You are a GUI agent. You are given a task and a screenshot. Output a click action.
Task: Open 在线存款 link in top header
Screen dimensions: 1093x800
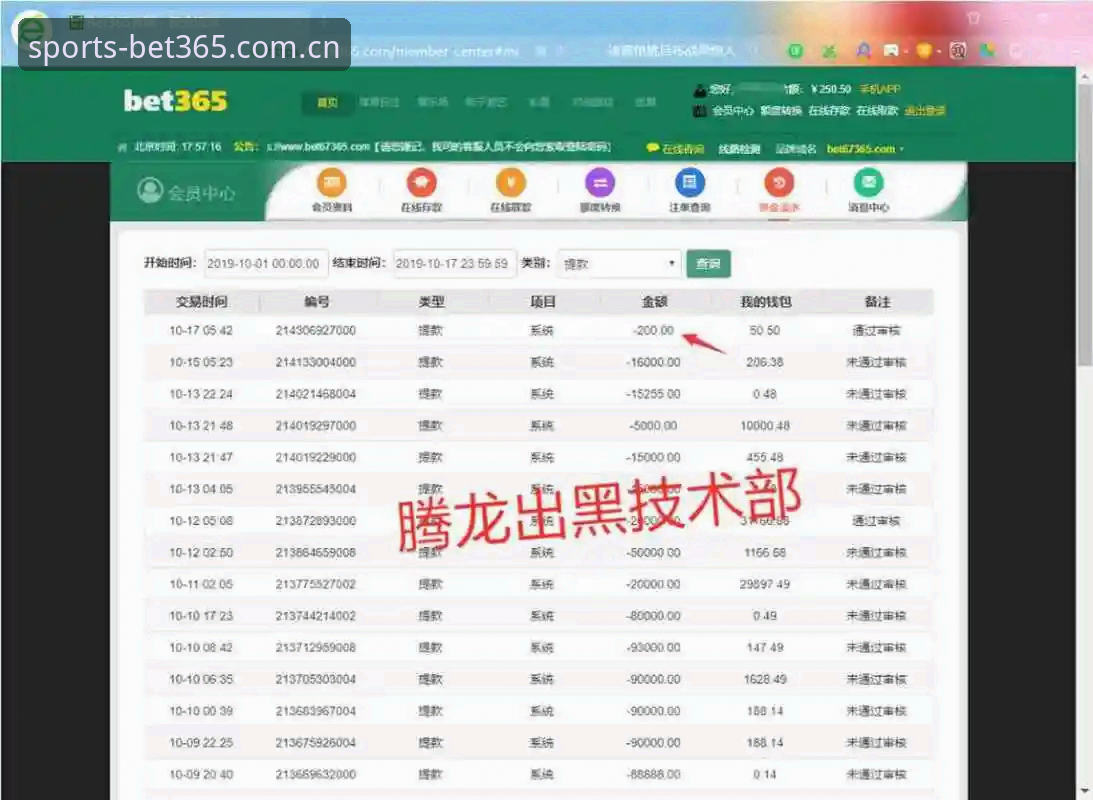(x=829, y=110)
